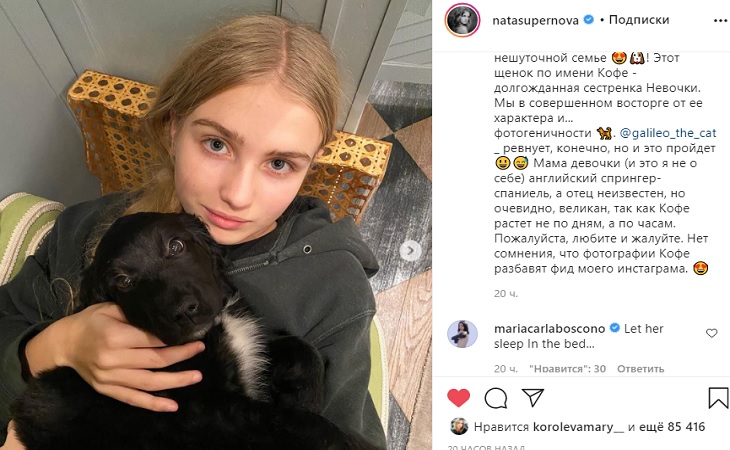Save post with bookmark icon
Image resolution: width=730 pixels, height=450 pixels.
click(x=718, y=398)
